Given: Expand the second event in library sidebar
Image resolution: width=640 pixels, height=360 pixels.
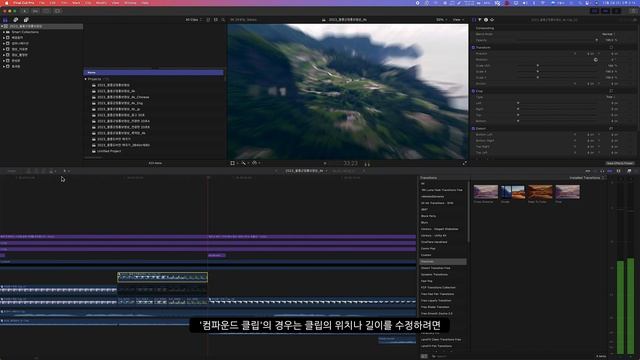Looking at the screenshot, I should pyautogui.click(x=4, y=43).
